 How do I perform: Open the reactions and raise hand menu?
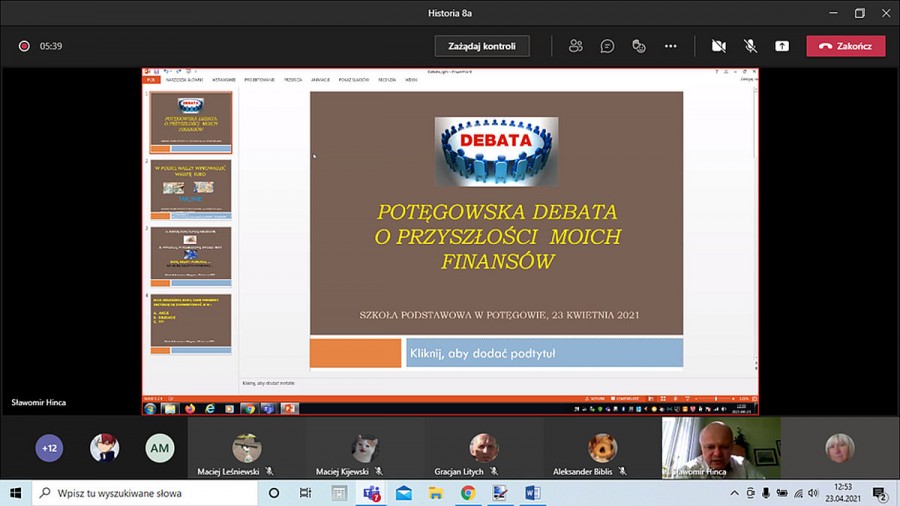(x=639, y=46)
